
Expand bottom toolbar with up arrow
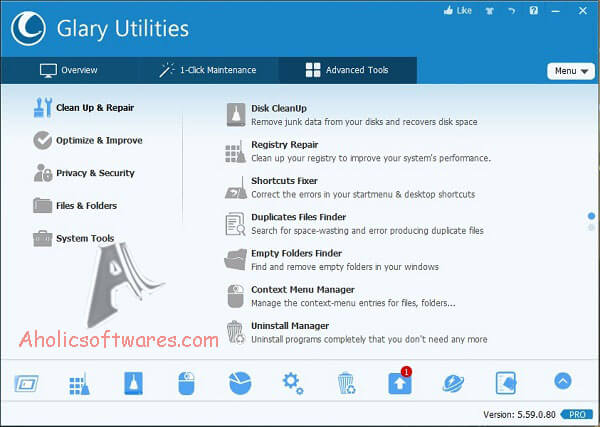click(563, 381)
